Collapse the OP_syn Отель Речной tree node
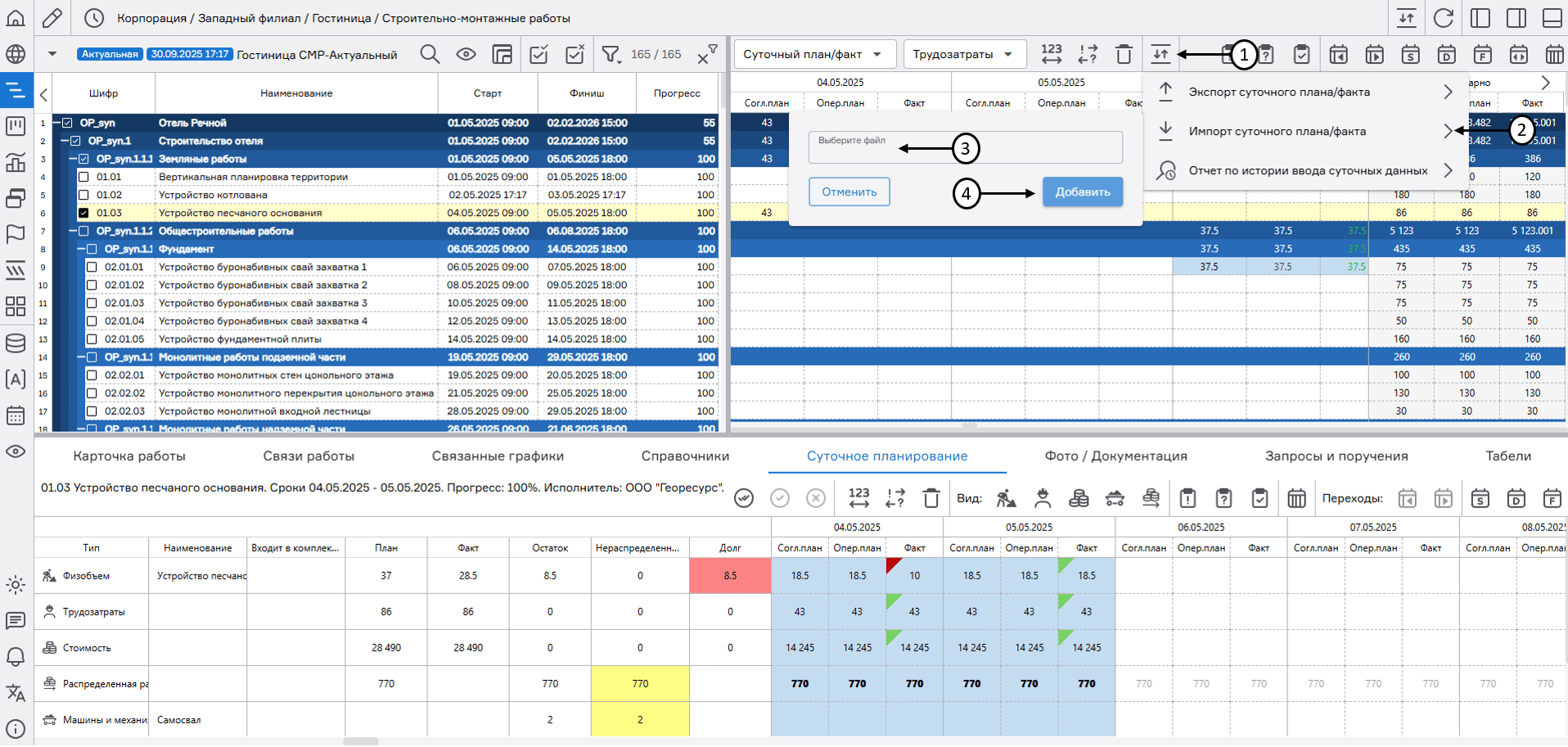This screenshot has width=1568, height=747. point(56,123)
